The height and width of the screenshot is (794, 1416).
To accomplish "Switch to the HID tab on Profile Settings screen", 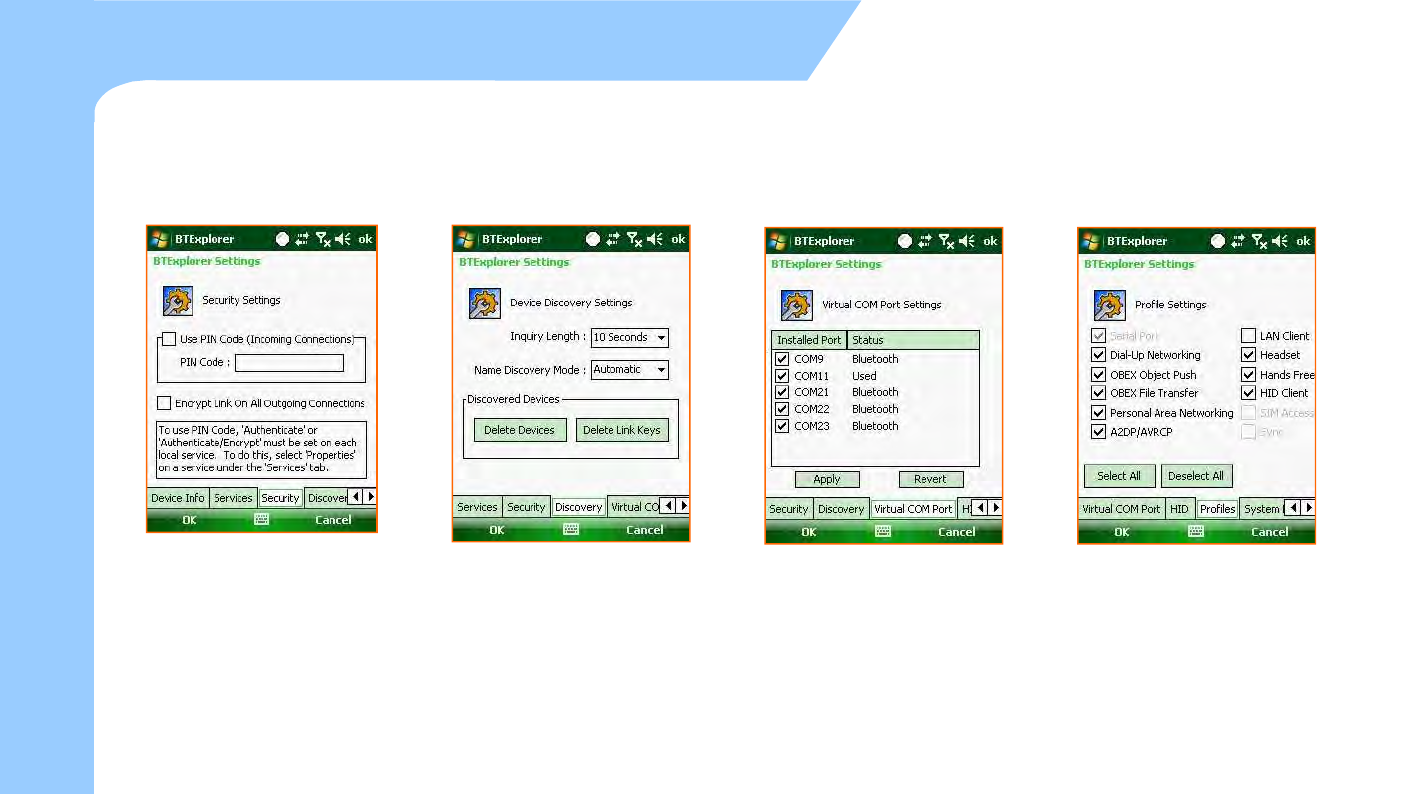I will (x=1180, y=509).
